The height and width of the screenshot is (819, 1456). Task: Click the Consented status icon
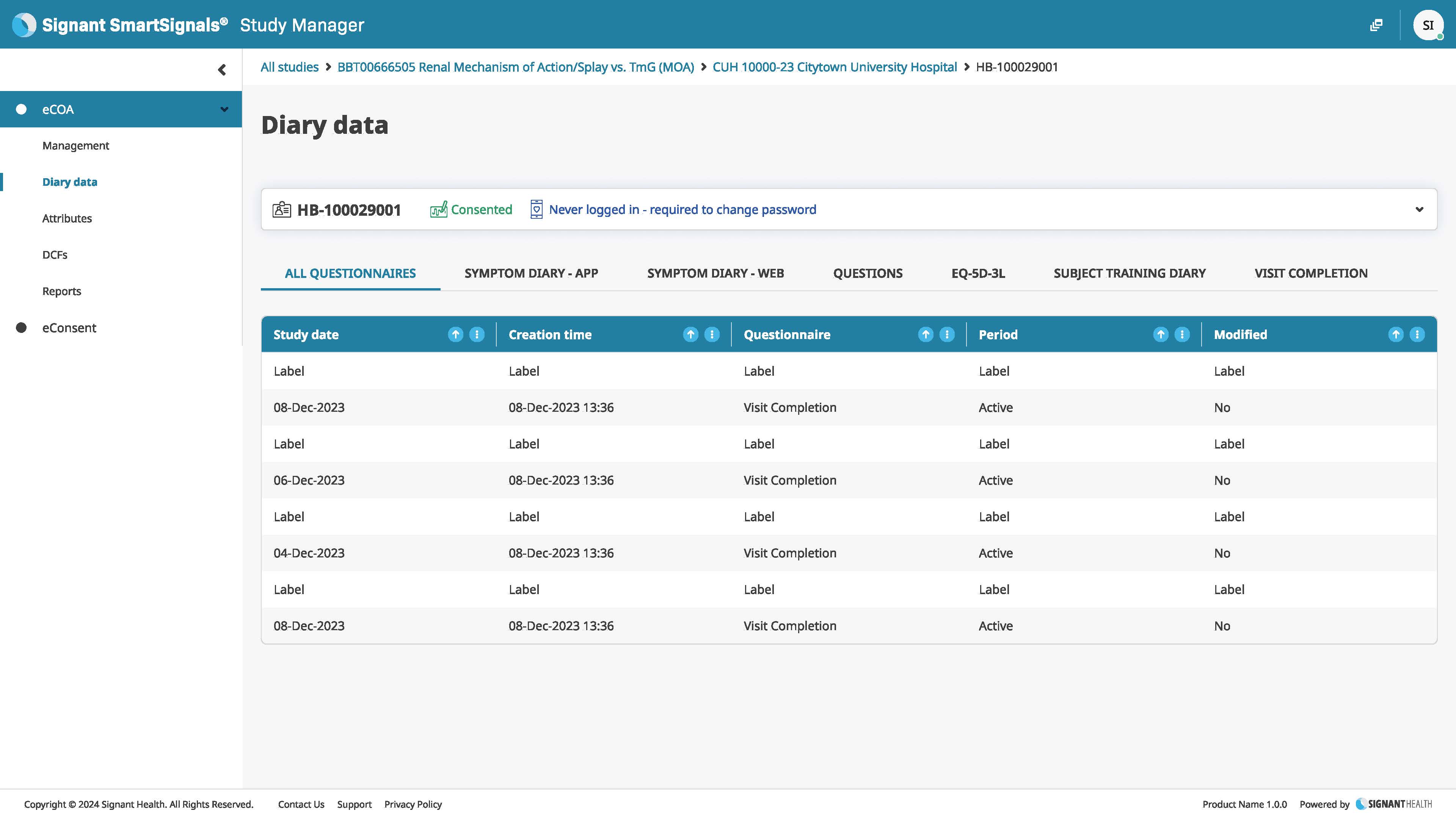pos(439,210)
